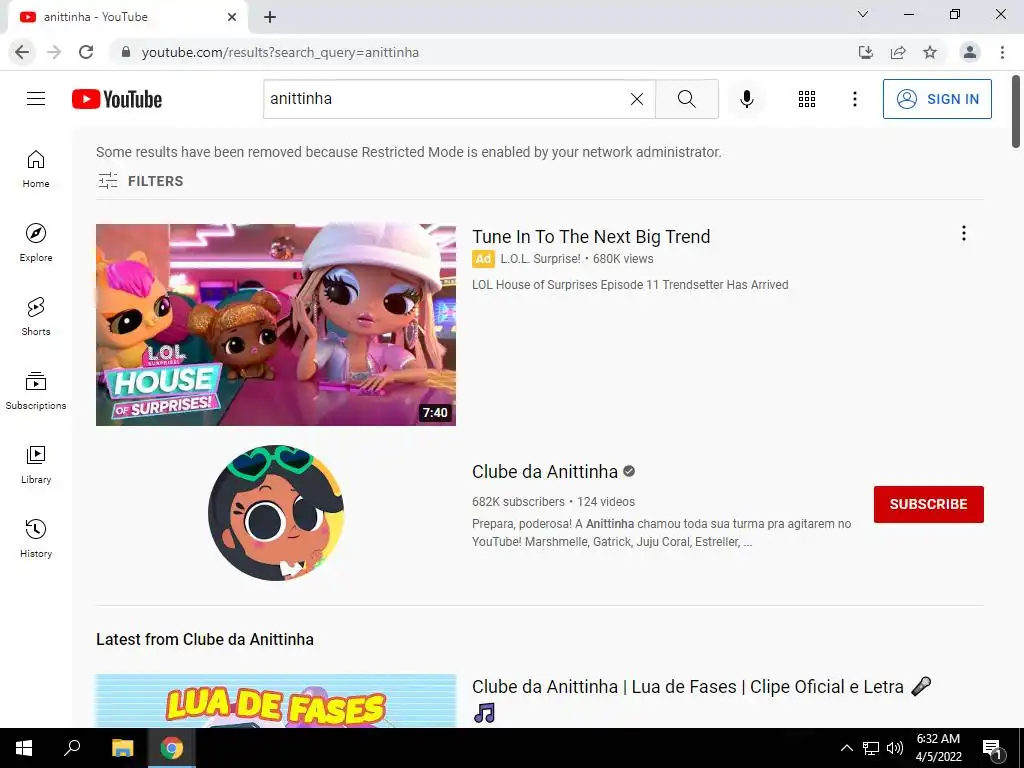Open 'Tune In To The Next Big Trend' title
Viewport: 1024px width, 768px height.
tap(591, 236)
